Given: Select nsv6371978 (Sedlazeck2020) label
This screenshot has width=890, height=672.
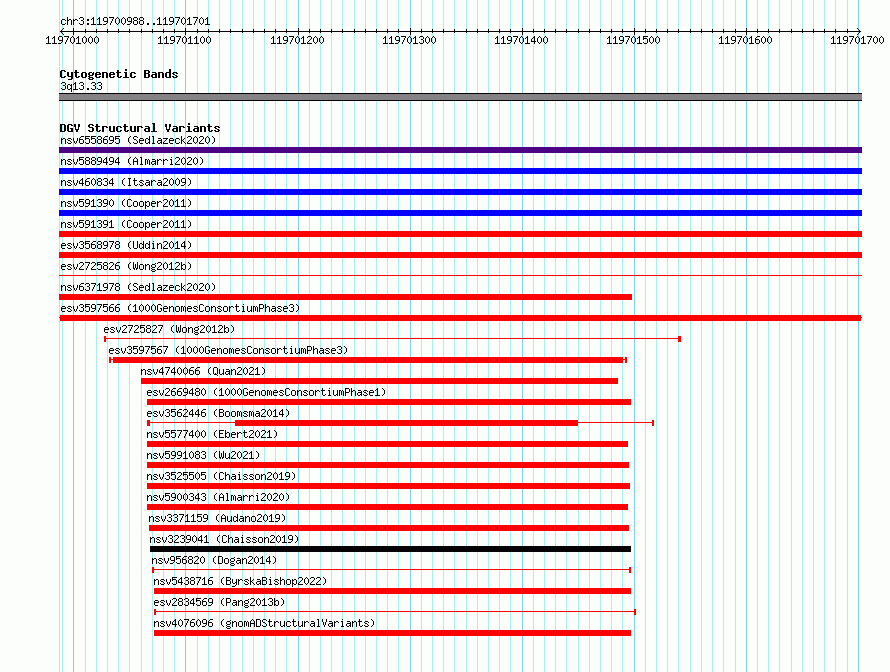Looking at the screenshot, I should tap(138, 287).
